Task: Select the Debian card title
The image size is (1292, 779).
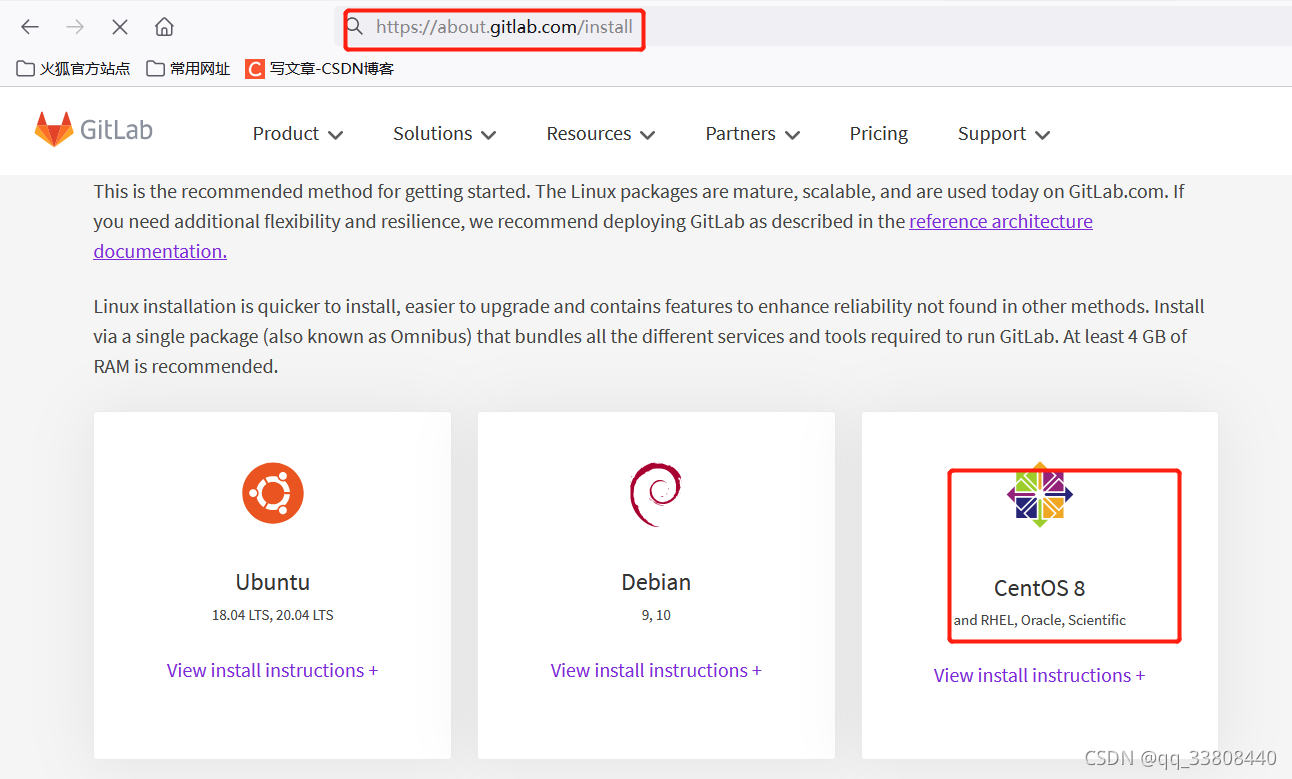Action: click(x=656, y=582)
